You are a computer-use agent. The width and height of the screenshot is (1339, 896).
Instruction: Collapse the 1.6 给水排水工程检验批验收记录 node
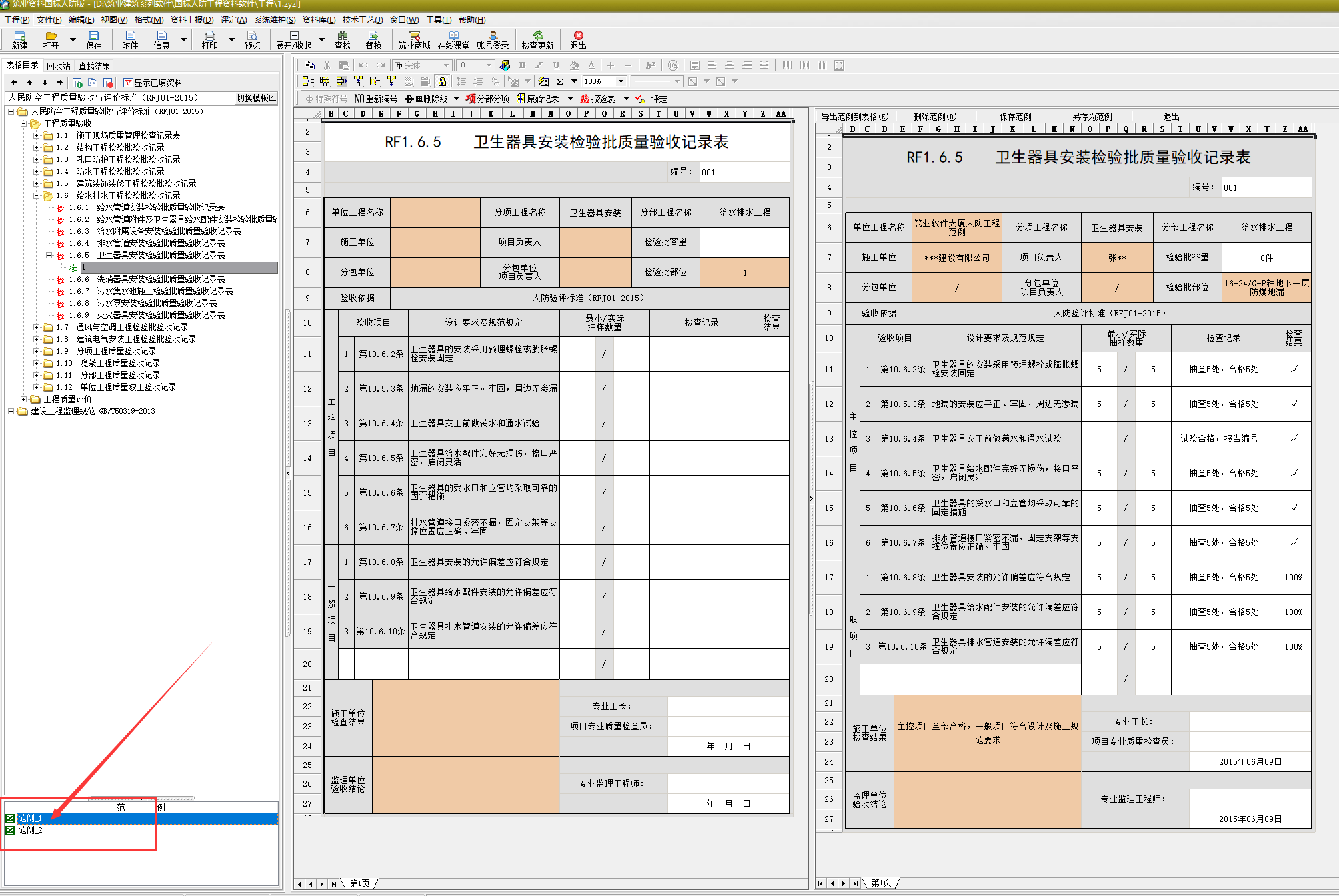click(37, 195)
